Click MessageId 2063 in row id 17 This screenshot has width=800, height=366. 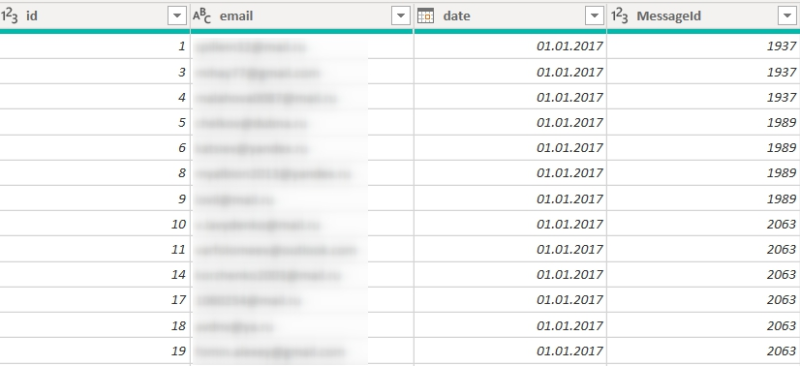click(704, 300)
